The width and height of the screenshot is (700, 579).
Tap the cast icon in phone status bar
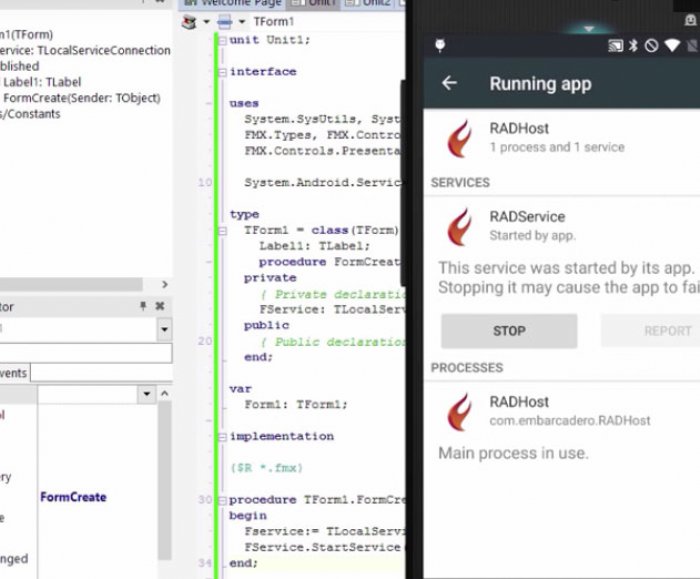point(616,46)
